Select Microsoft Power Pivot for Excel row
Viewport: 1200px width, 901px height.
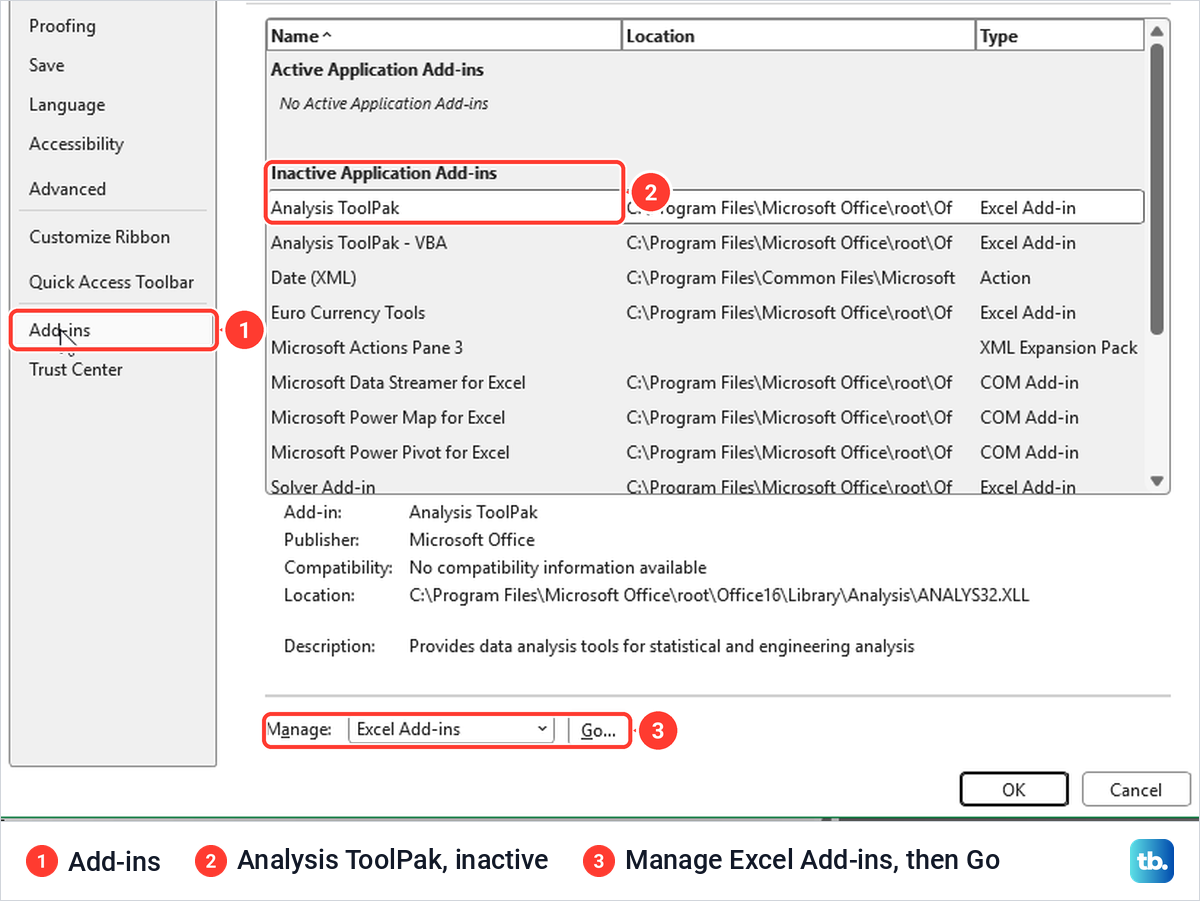point(704,453)
